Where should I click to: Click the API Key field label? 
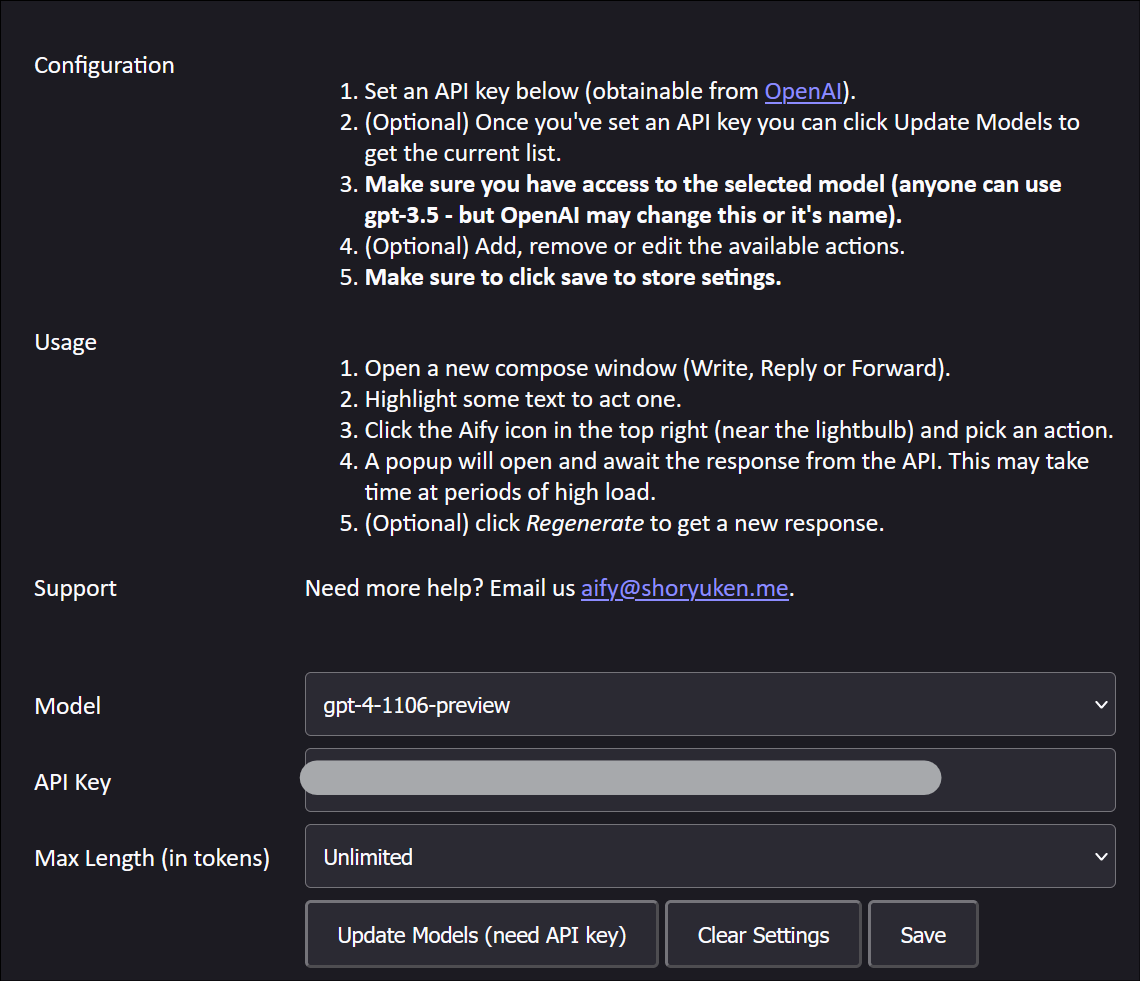pos(72,782)
